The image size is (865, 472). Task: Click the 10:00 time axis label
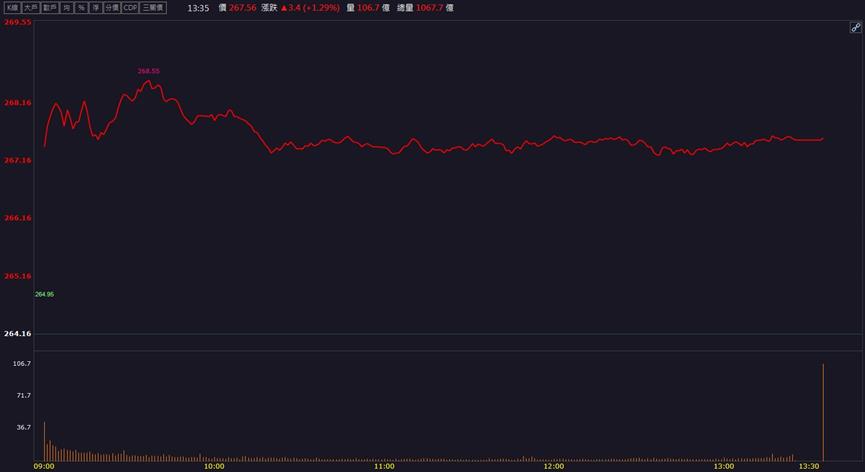tap(214, 466)
